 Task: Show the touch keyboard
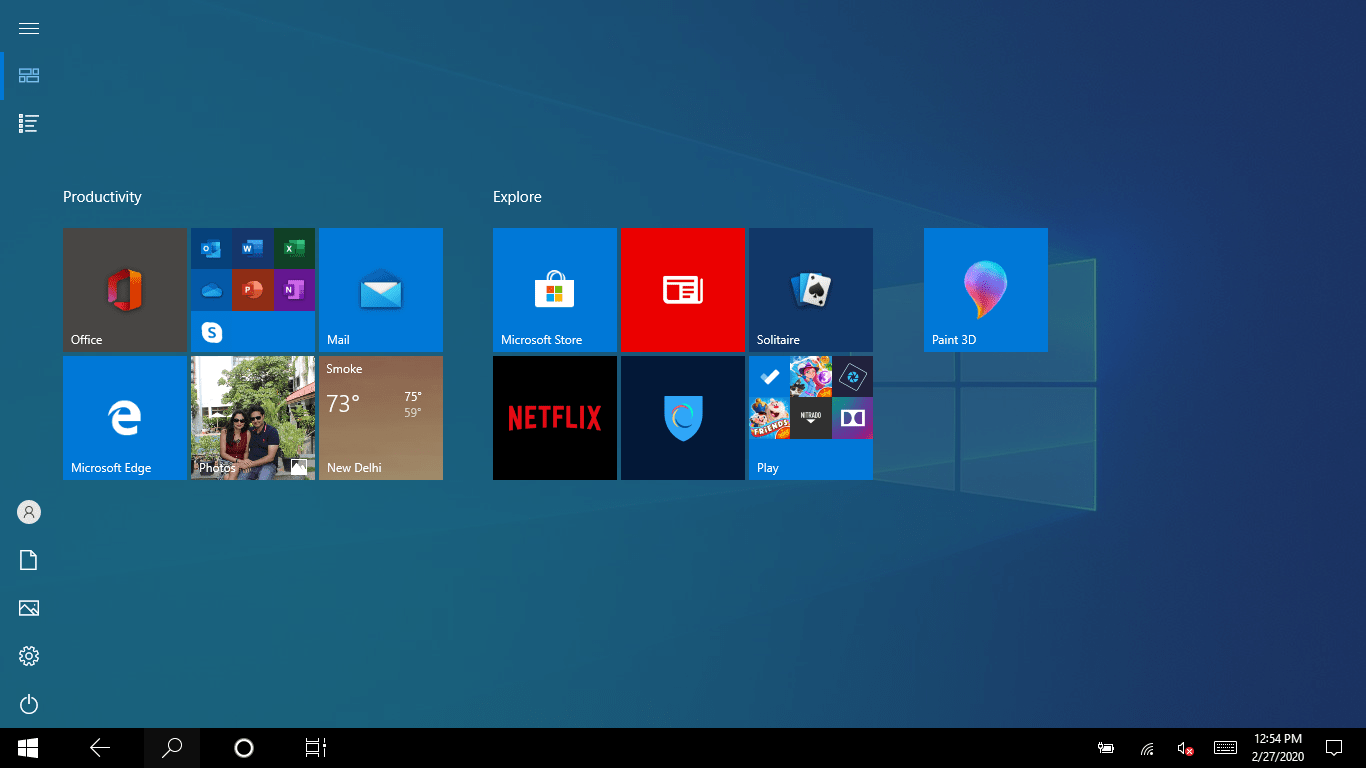(1226, 748)
